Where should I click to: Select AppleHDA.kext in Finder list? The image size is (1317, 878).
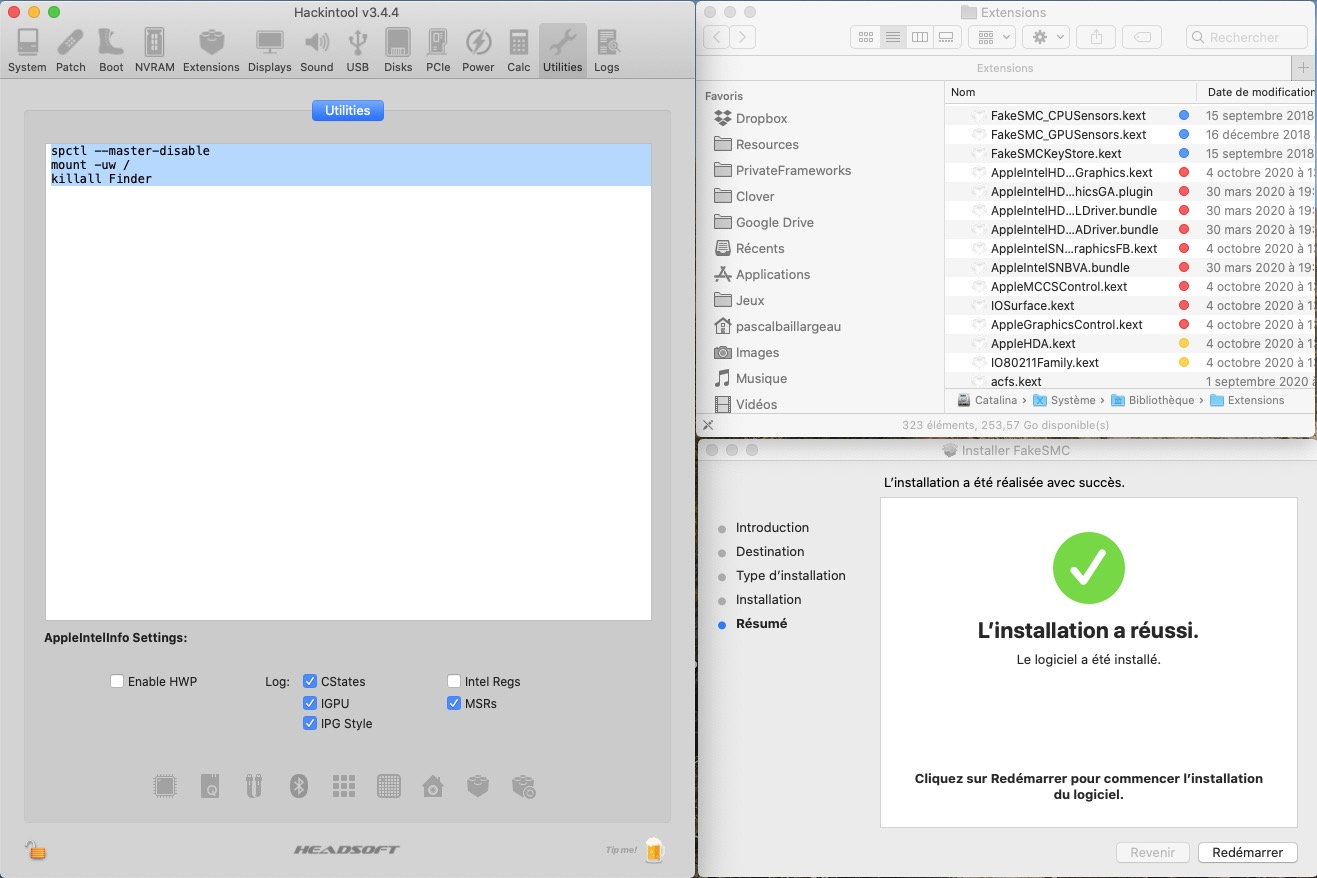pos(1130,344)
